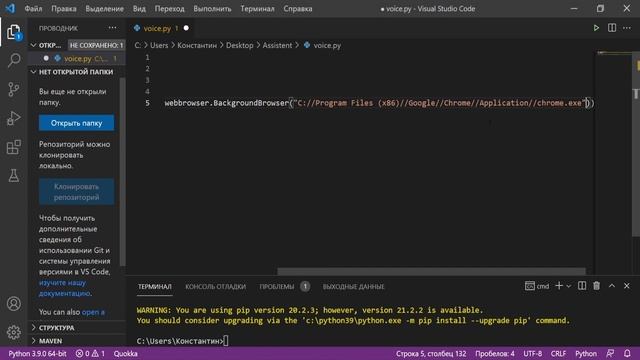Click UTF-8 encoding in status bar

tap(533, 353)
